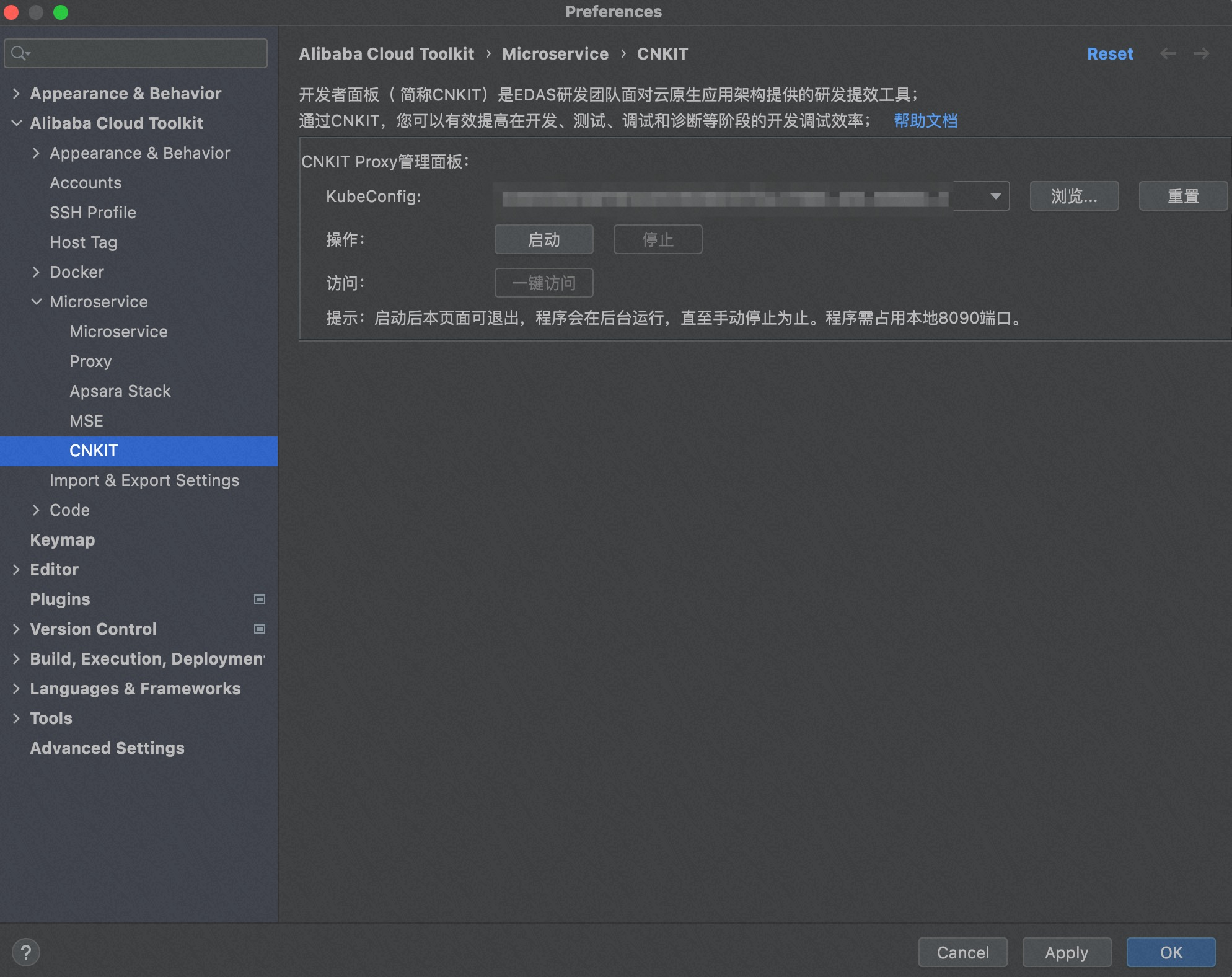Click the 浏览... browse button

tap(1074, 197)
